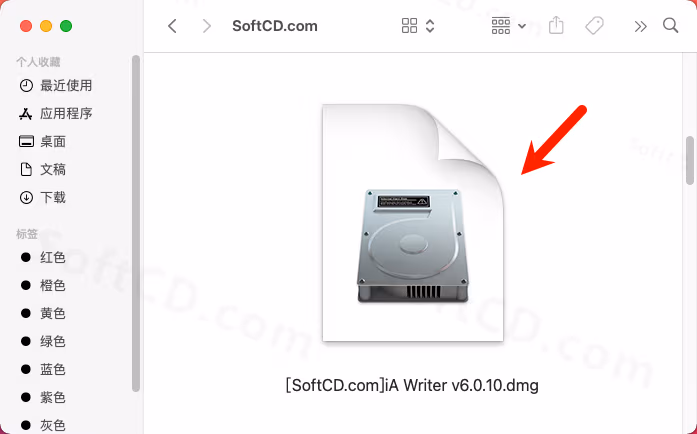Open the group-by options dropdown
Viewport: 697px width, 434px height.
509,26
